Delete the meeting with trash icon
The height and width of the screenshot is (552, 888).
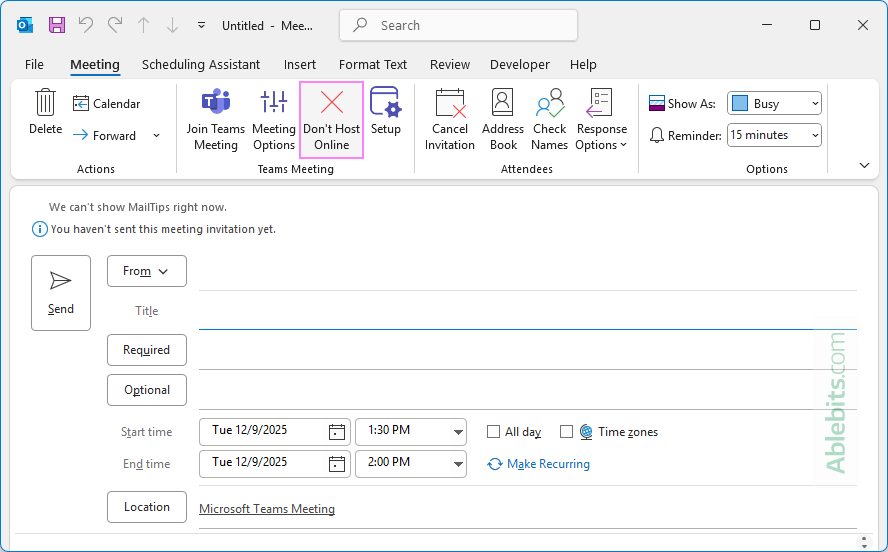pyautogui.click(x=45, y=112)
